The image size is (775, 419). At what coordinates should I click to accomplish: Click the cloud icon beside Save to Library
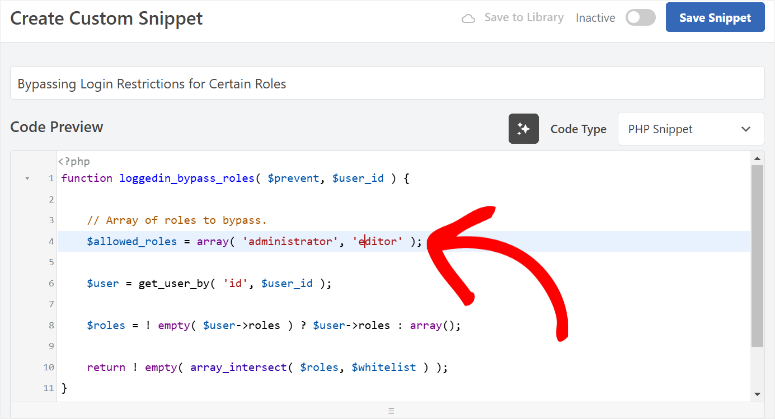(469, 18)
